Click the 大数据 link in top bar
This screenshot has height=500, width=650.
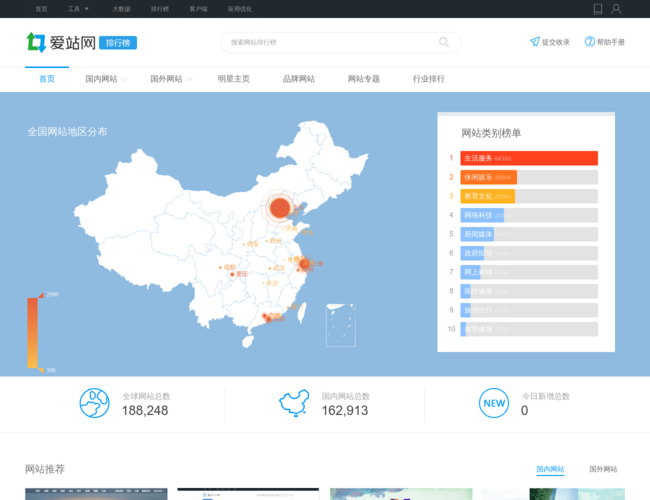(121, 9)
